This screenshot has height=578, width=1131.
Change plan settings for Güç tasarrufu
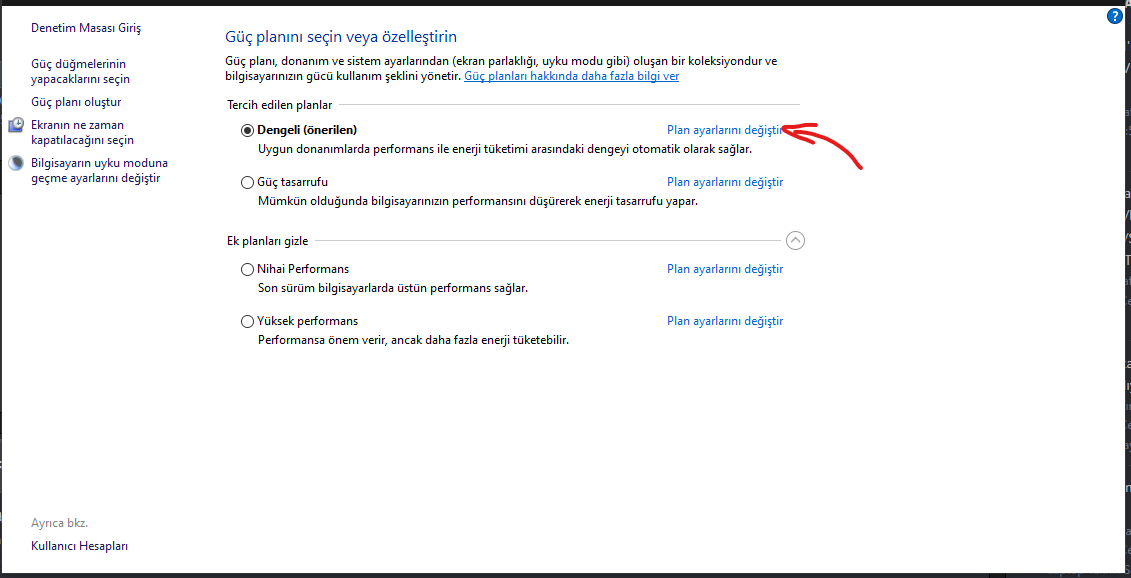pos(724,182)
